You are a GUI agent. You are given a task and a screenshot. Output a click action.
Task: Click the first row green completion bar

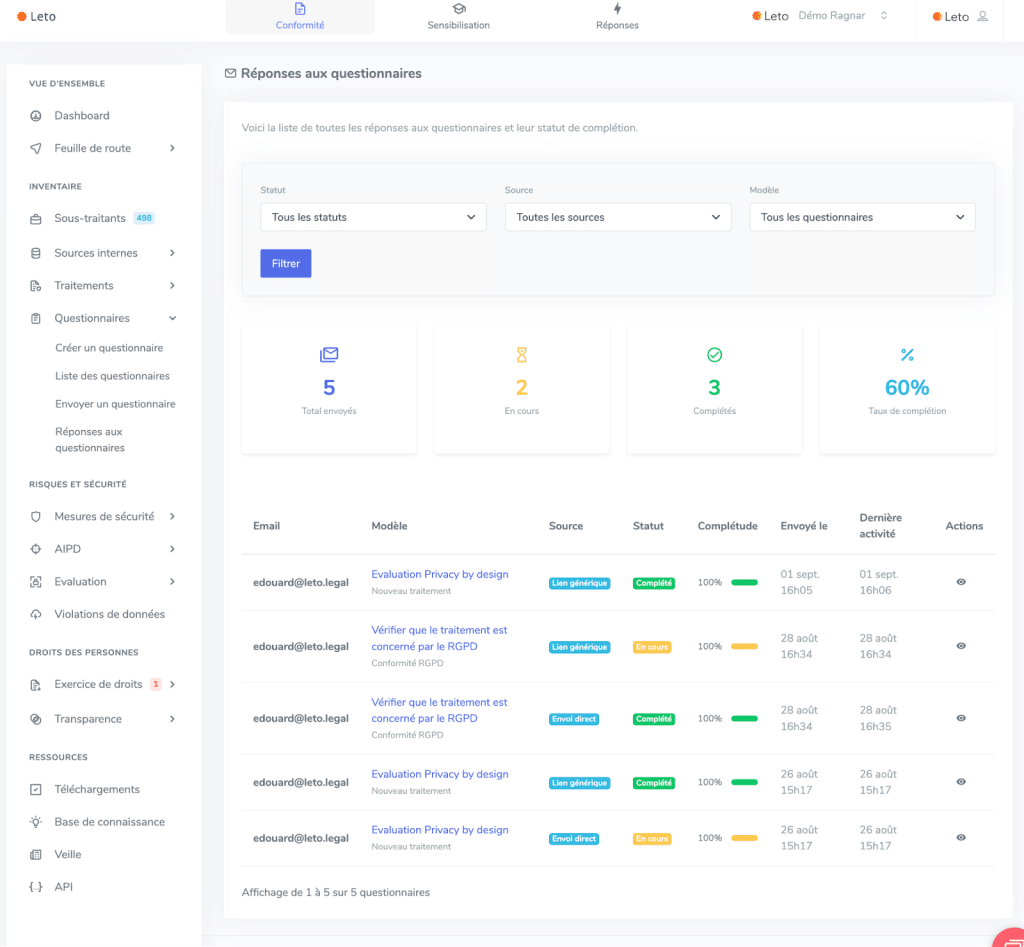744,582
